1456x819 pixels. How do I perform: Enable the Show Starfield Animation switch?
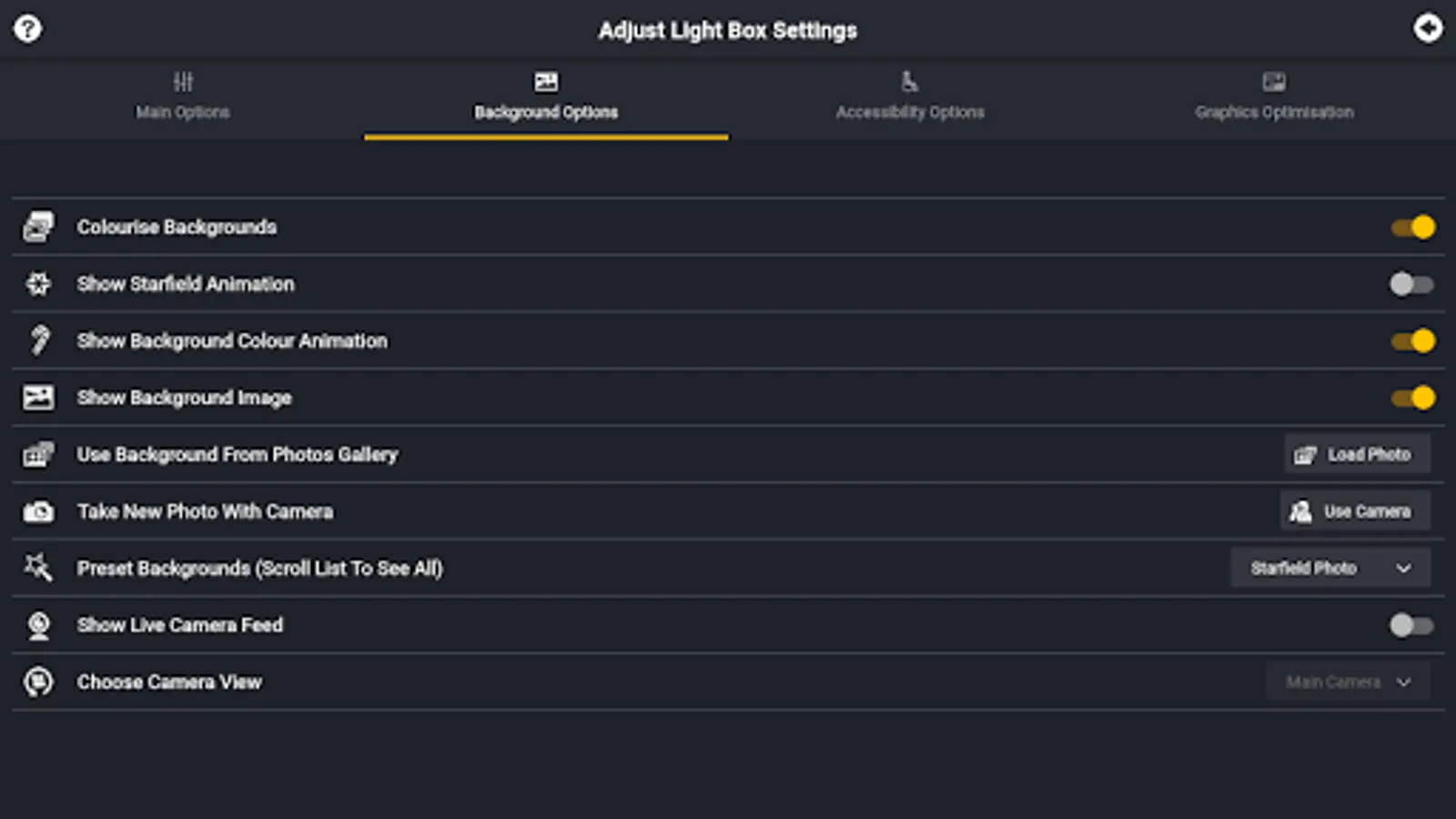tap(1411, 284)
